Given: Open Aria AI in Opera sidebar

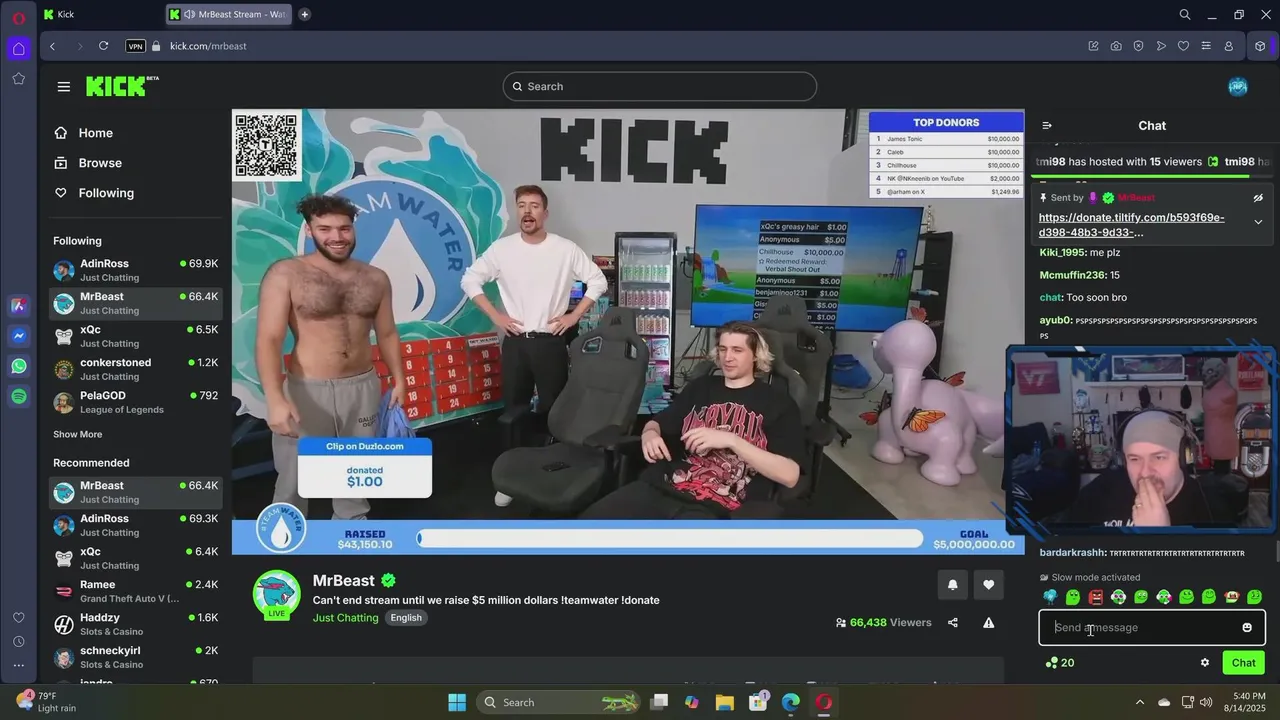Looking at the screenshot, I should tap(19, 306).
